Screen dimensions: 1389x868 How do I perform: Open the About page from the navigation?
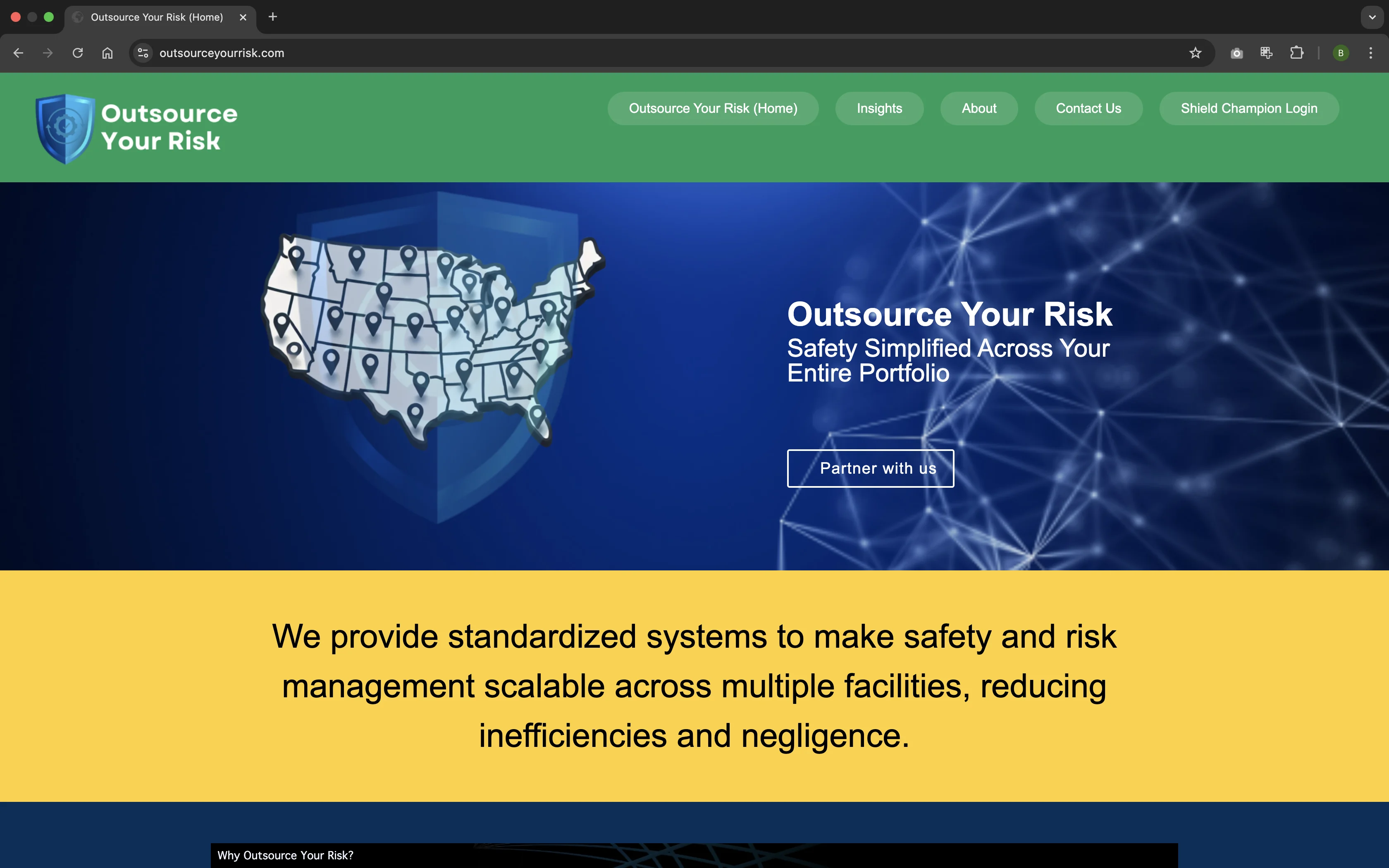(x=979, y=108)
